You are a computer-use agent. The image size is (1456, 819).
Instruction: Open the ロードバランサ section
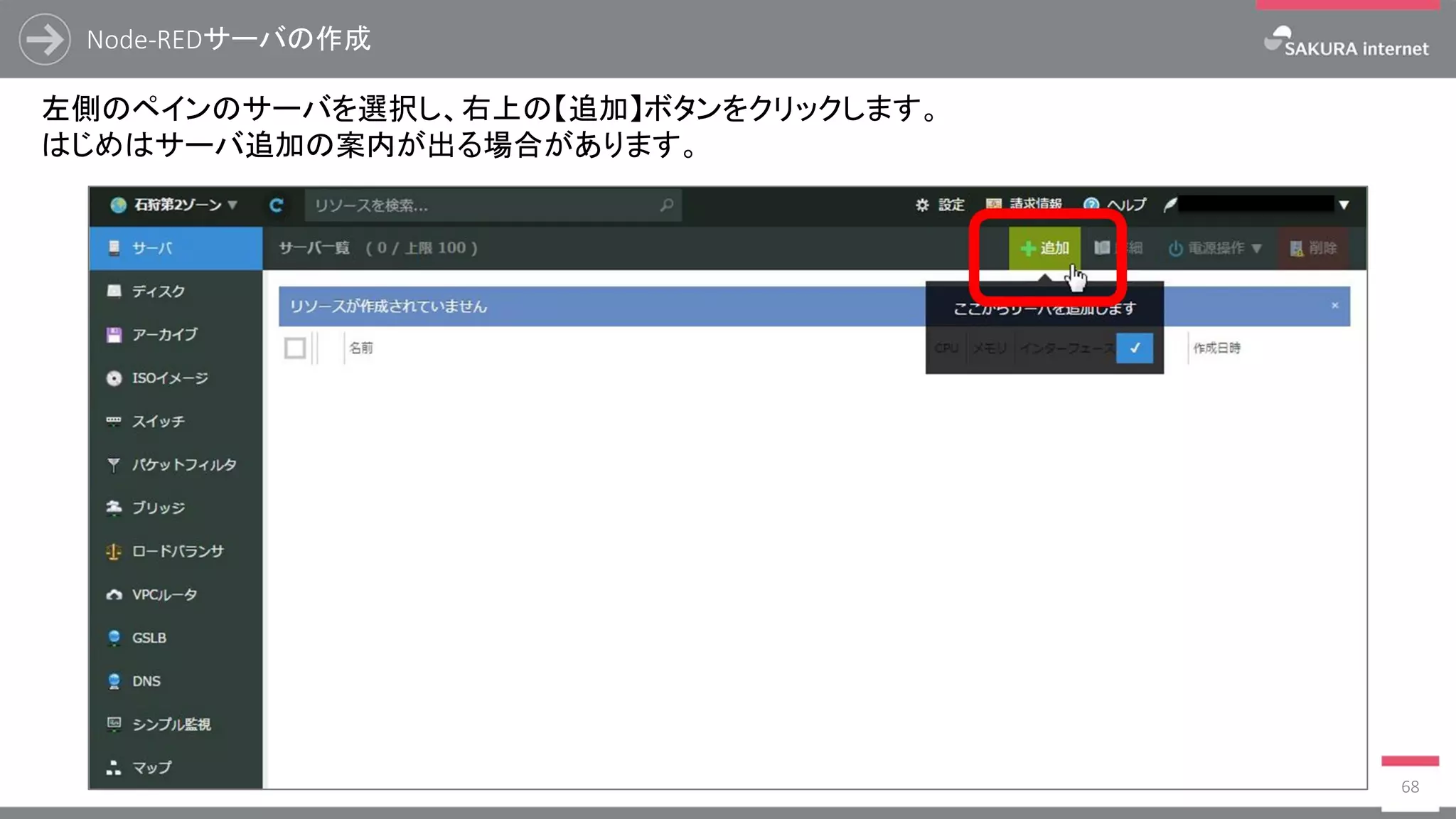[x=176, y=552]
